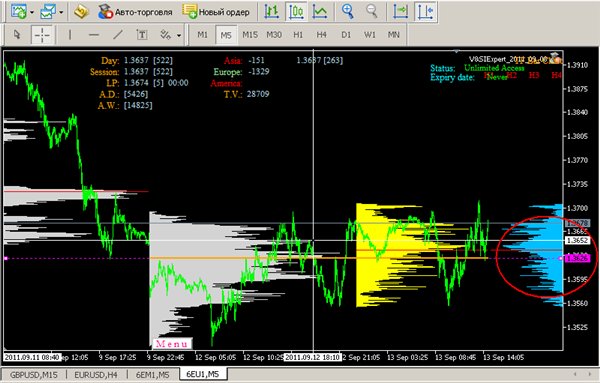
Task: Toggle the Авто-торговля button
Action: pos(135,12)
